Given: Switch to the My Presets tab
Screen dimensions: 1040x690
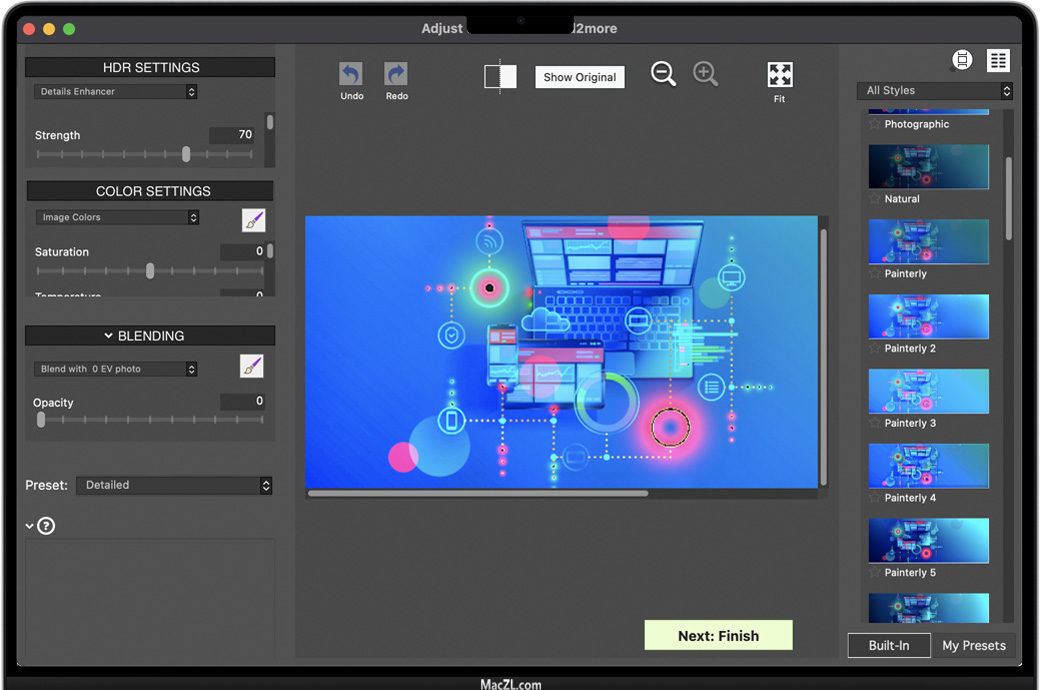Looking at the screenshot, I should tap(973, 646).
